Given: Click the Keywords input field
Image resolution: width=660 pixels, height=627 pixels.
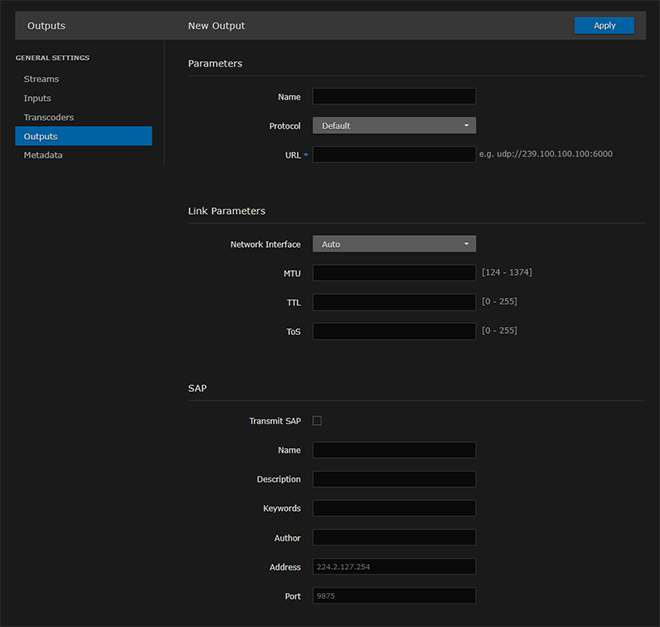Looking at the screenshot, I should click(394, 508).
